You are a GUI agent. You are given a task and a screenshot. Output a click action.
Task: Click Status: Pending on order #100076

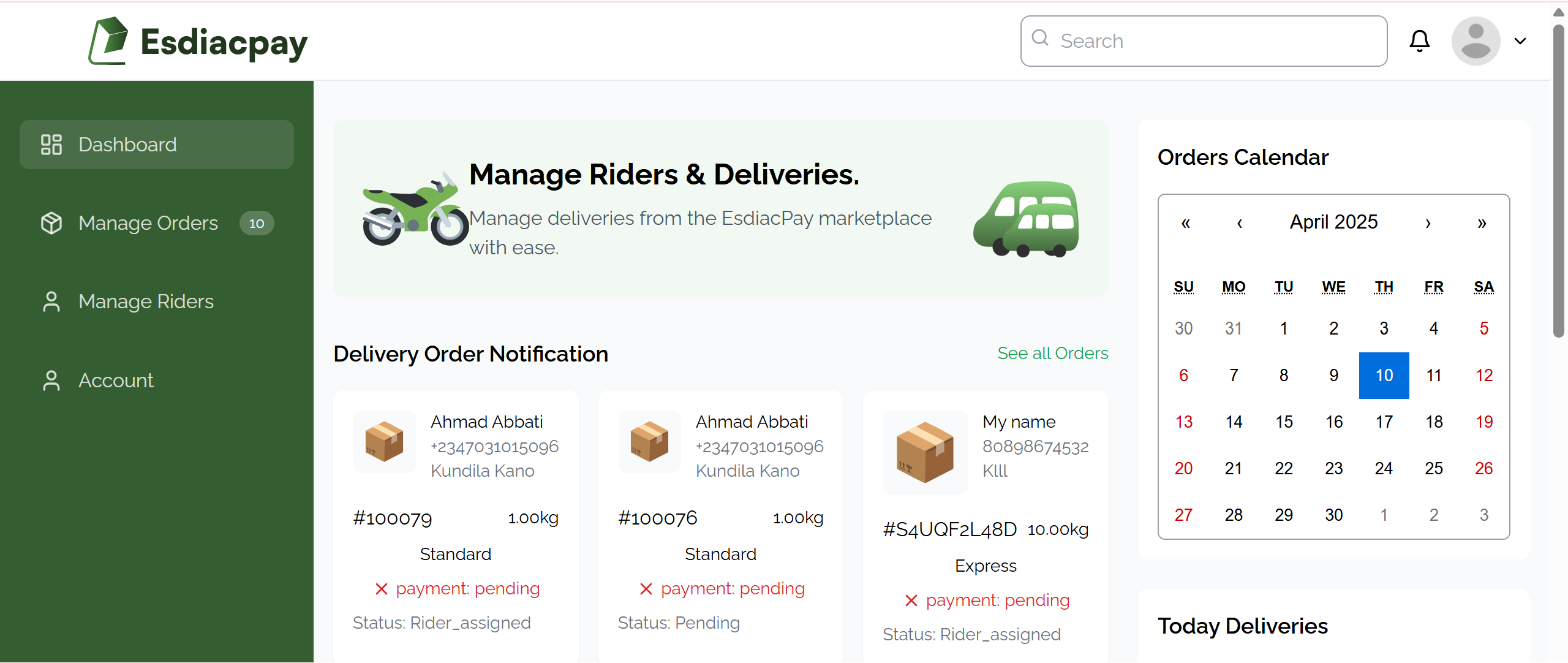point(679,623)
